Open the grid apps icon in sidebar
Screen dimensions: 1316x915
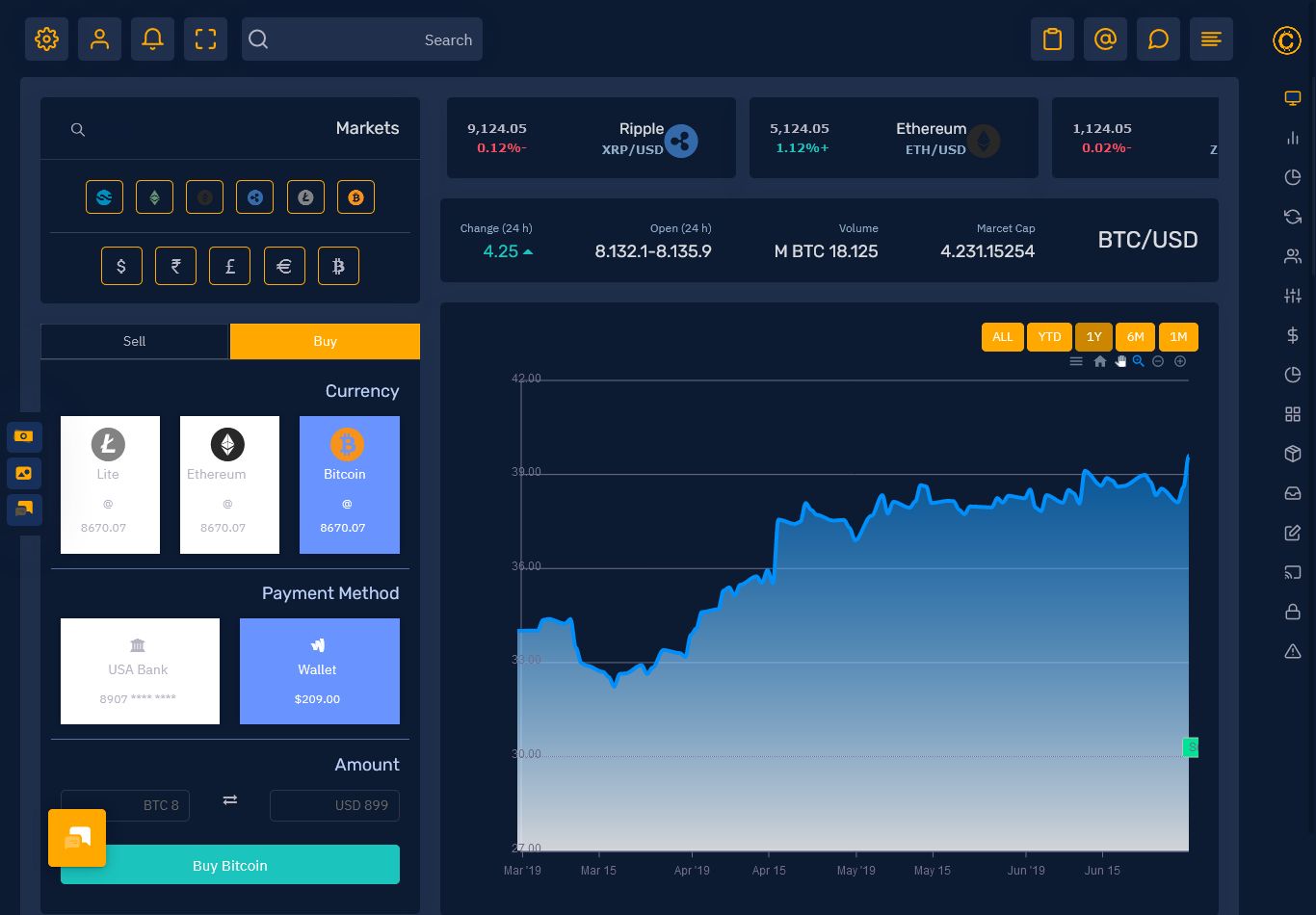click(1293, 414)
